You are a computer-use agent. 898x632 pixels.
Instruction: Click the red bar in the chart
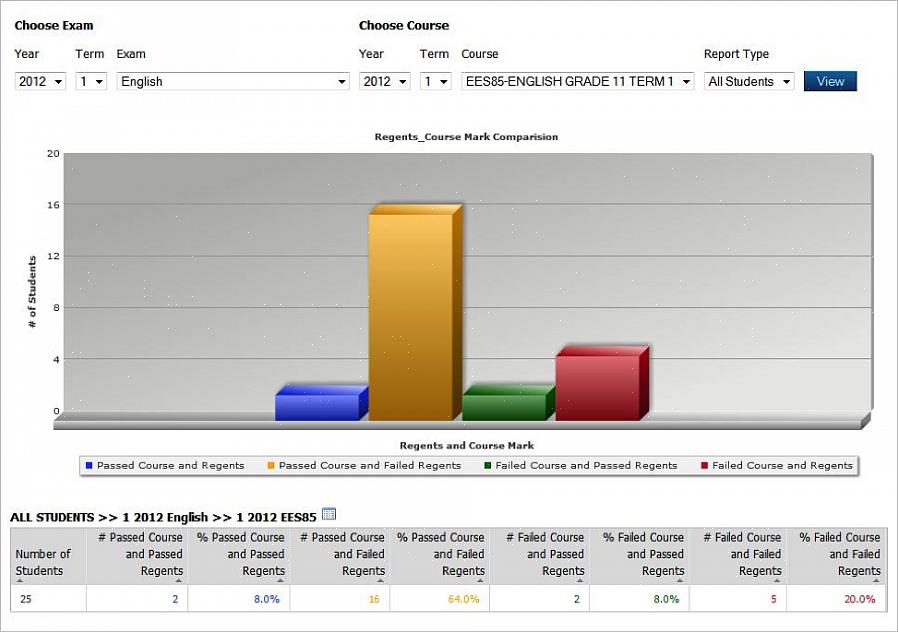point(597,387)
